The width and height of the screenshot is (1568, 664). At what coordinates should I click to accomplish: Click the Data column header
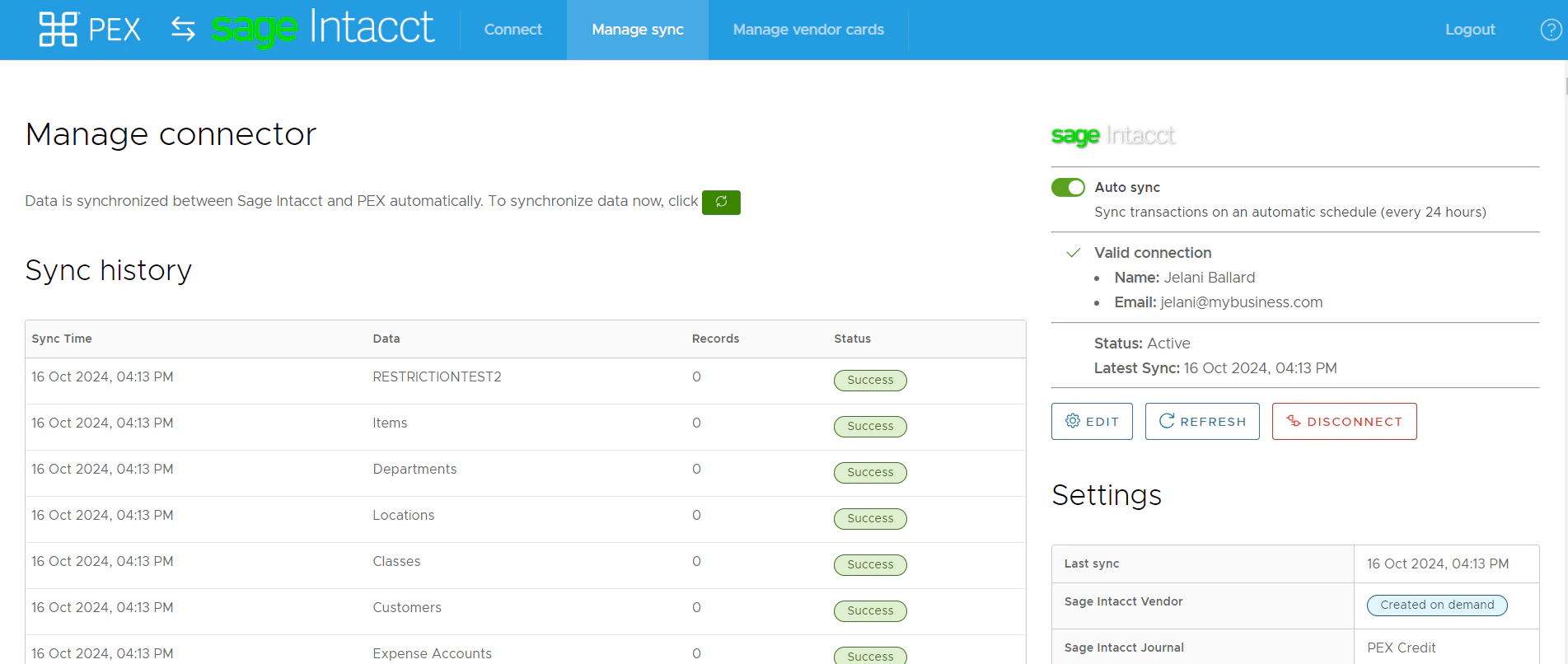386,339
